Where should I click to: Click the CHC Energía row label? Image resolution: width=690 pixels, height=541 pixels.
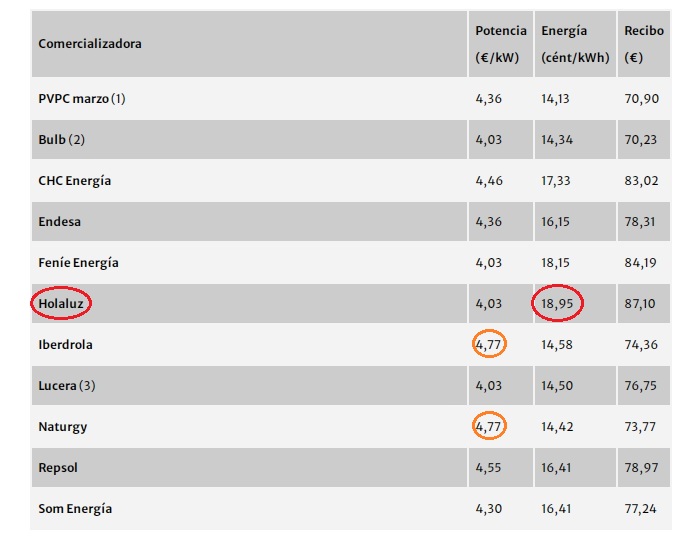[x=75, y=181]
